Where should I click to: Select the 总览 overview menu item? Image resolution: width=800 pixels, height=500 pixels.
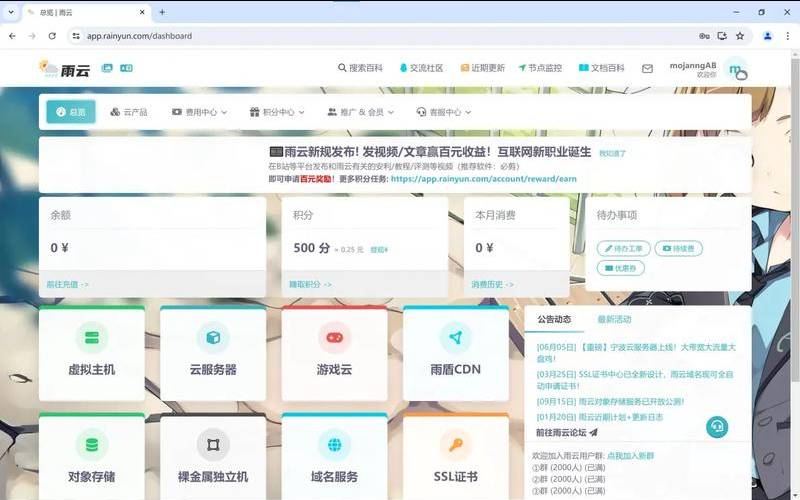[71, 112]
